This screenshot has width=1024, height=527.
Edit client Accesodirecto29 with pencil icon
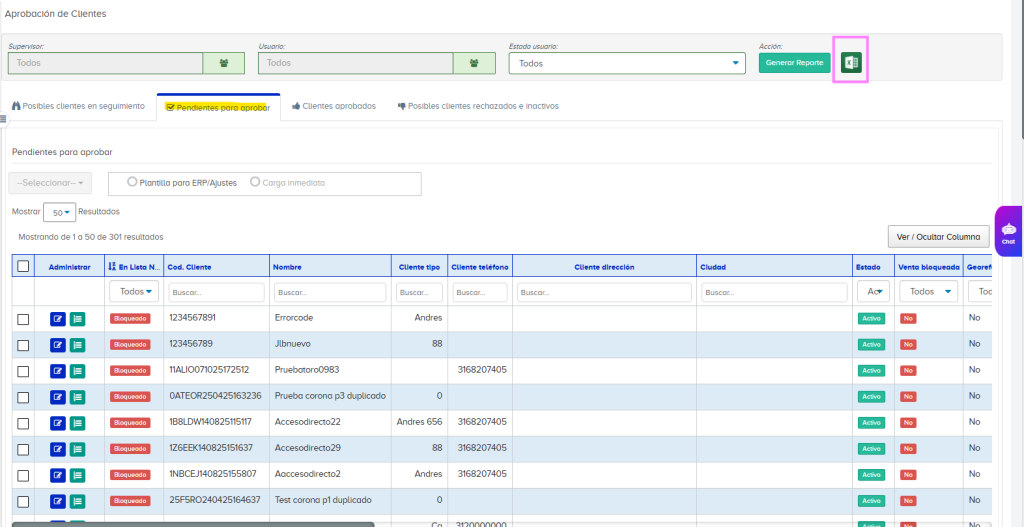coord(58,449)
